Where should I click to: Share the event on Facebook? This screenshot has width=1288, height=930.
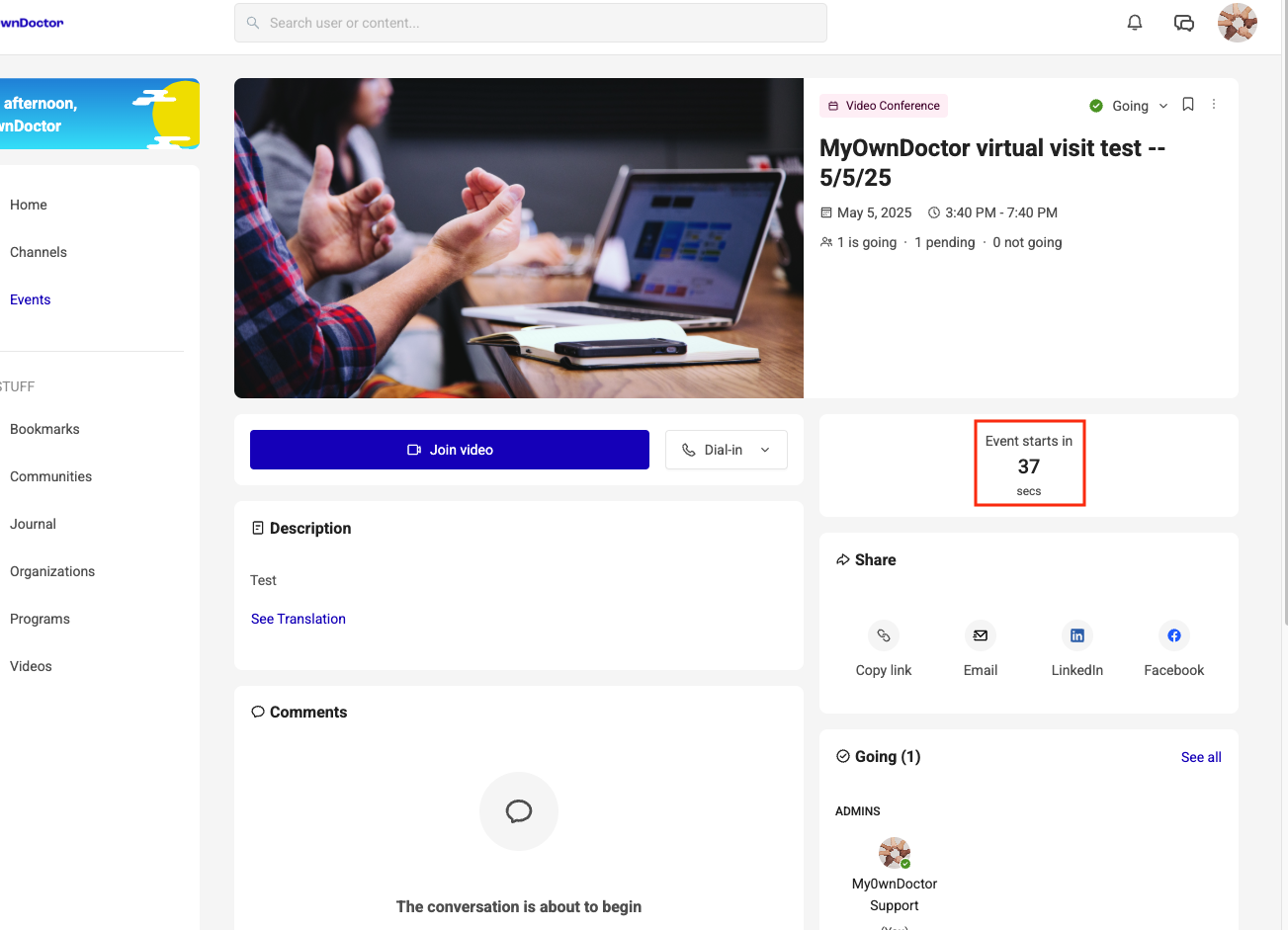point(1174,635)
